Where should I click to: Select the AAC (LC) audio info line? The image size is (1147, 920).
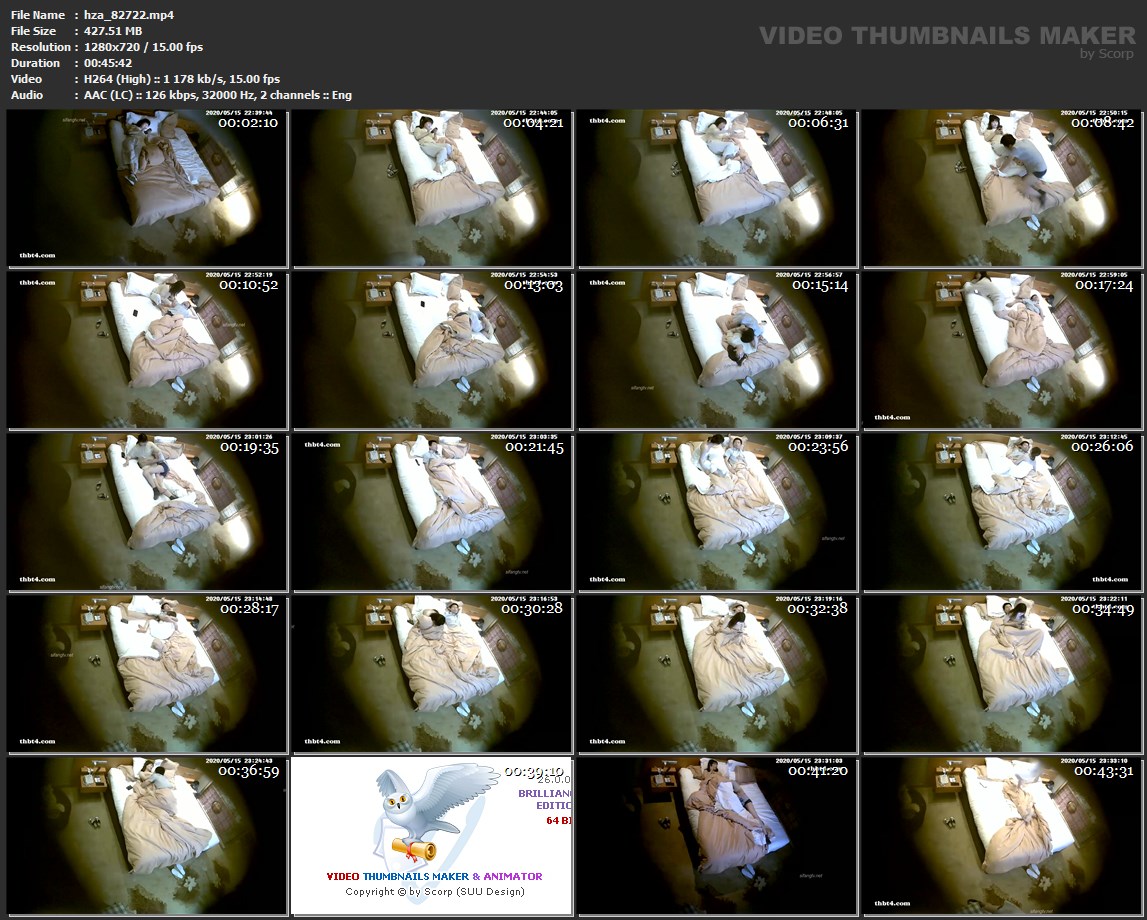click(217, 95)
